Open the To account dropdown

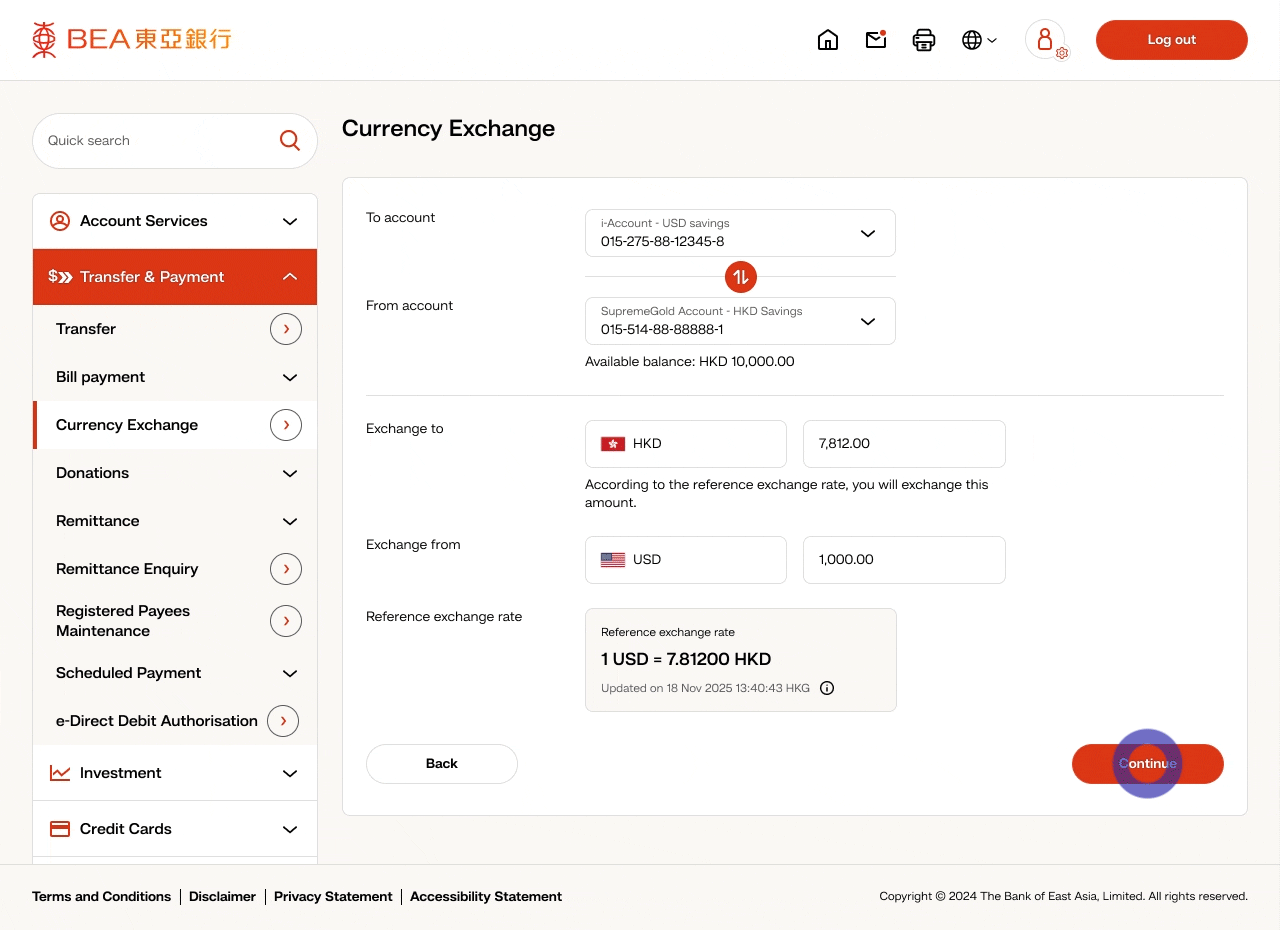coord(740,233)
